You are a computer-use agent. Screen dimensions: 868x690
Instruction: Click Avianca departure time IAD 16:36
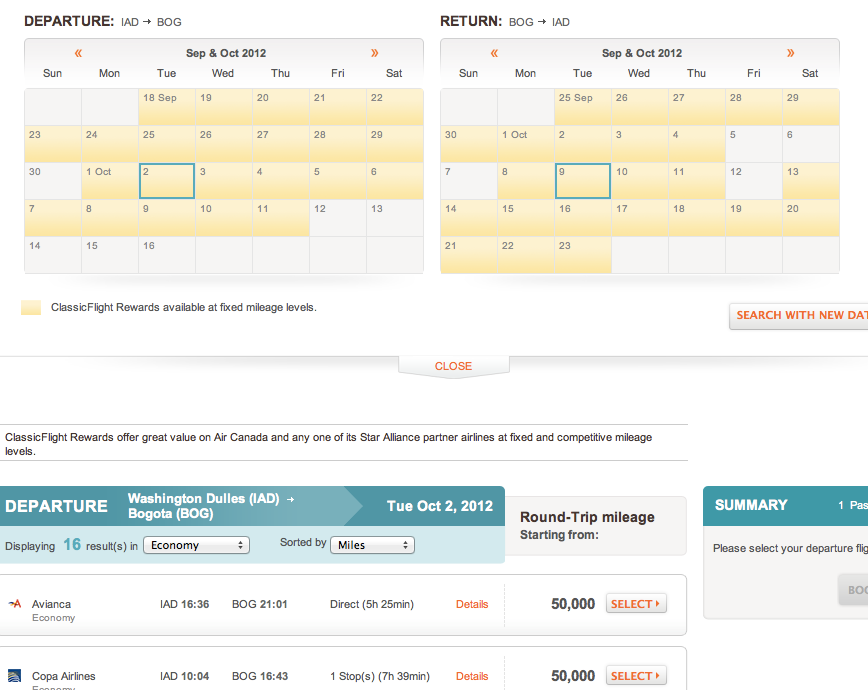coord(184,604)
